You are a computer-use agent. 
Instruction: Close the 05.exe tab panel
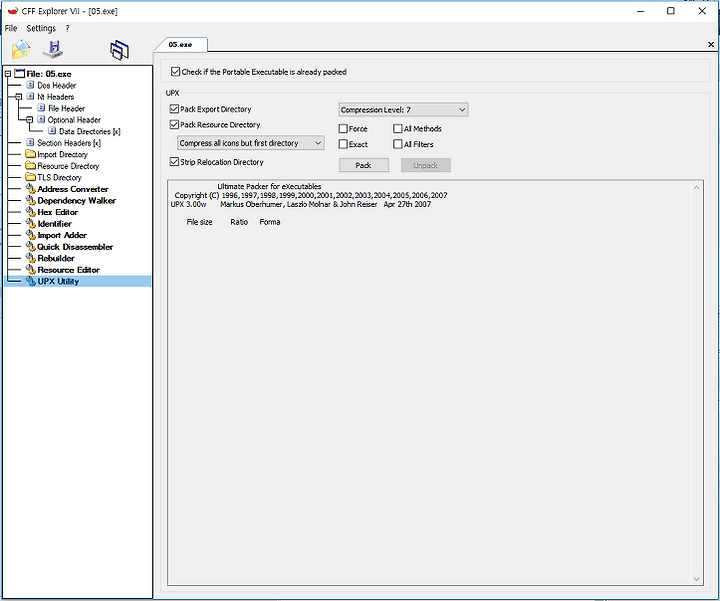(x=711, y=45)
